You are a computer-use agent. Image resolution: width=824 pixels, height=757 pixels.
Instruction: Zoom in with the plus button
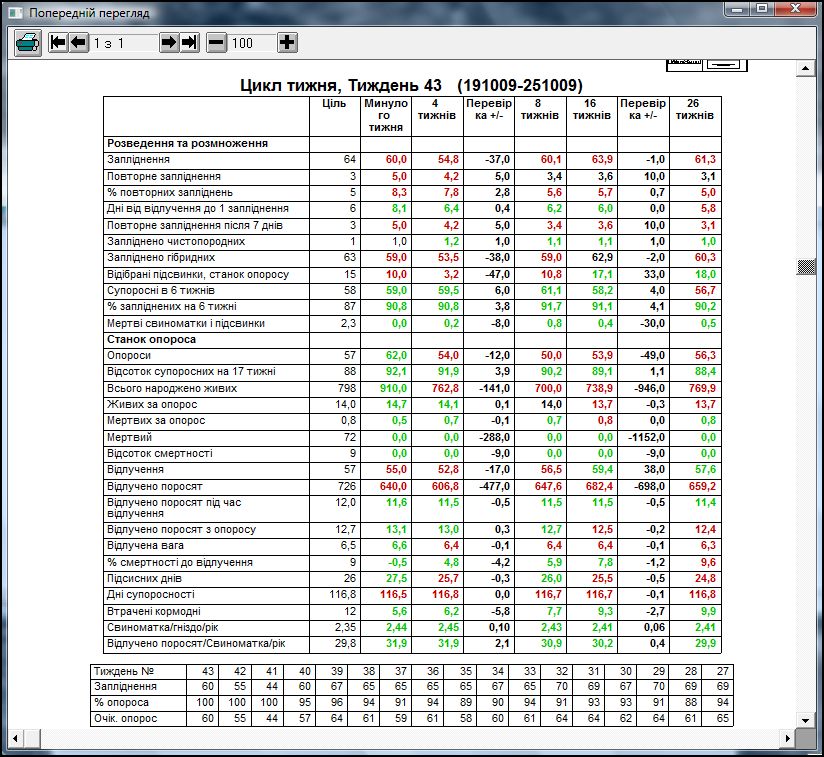point(287,43)
